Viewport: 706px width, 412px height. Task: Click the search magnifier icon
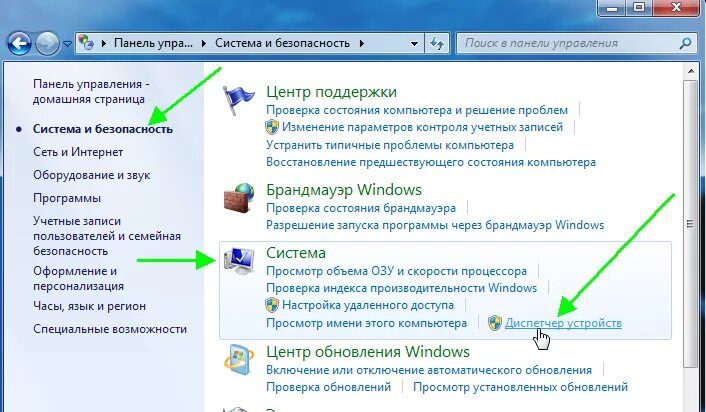point(685,43)
